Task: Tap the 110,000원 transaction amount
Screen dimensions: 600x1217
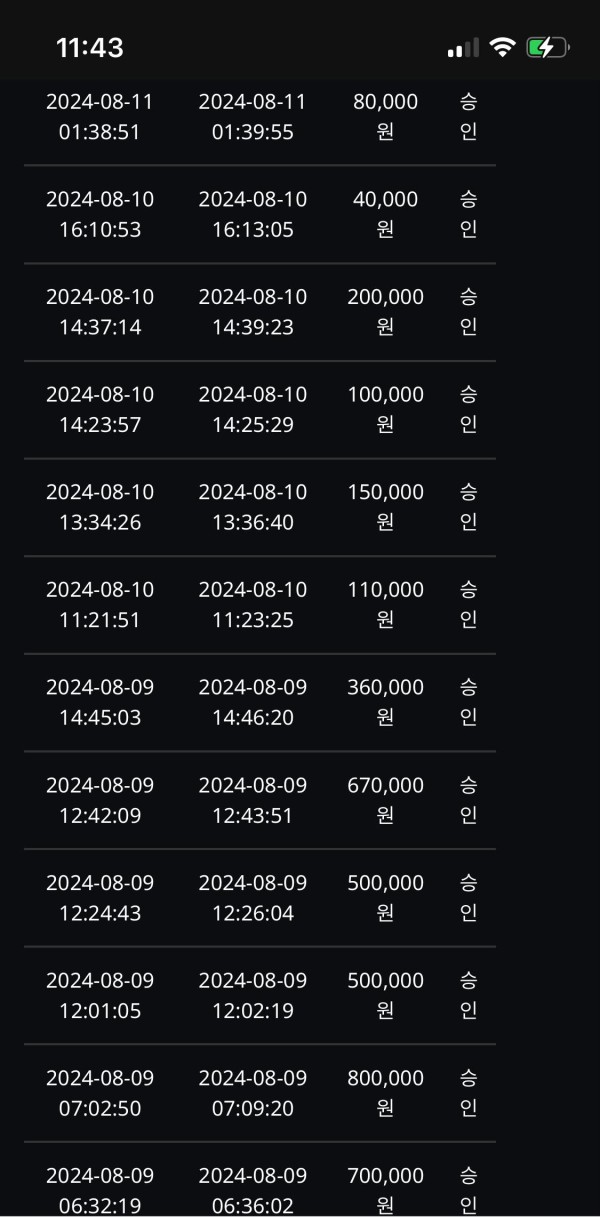Action: click(385, 605)
